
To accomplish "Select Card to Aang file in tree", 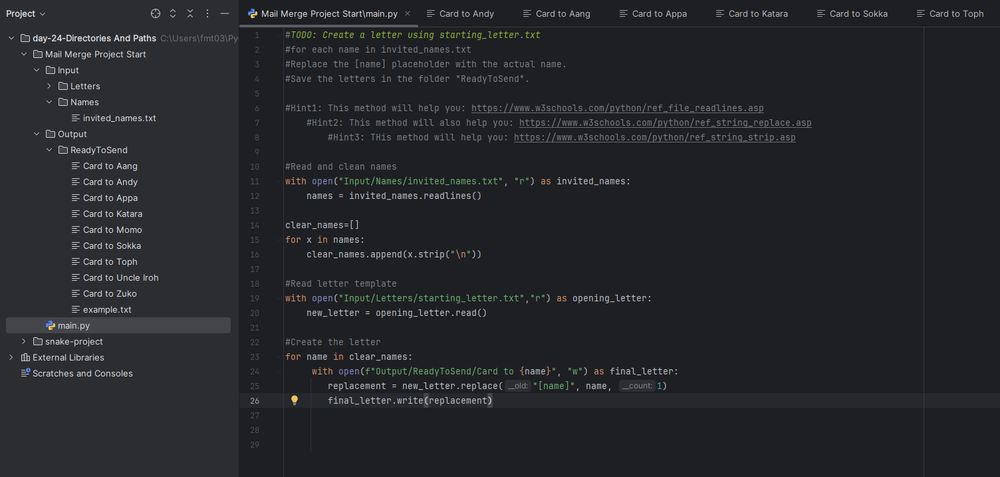I will tap(110, 166).
